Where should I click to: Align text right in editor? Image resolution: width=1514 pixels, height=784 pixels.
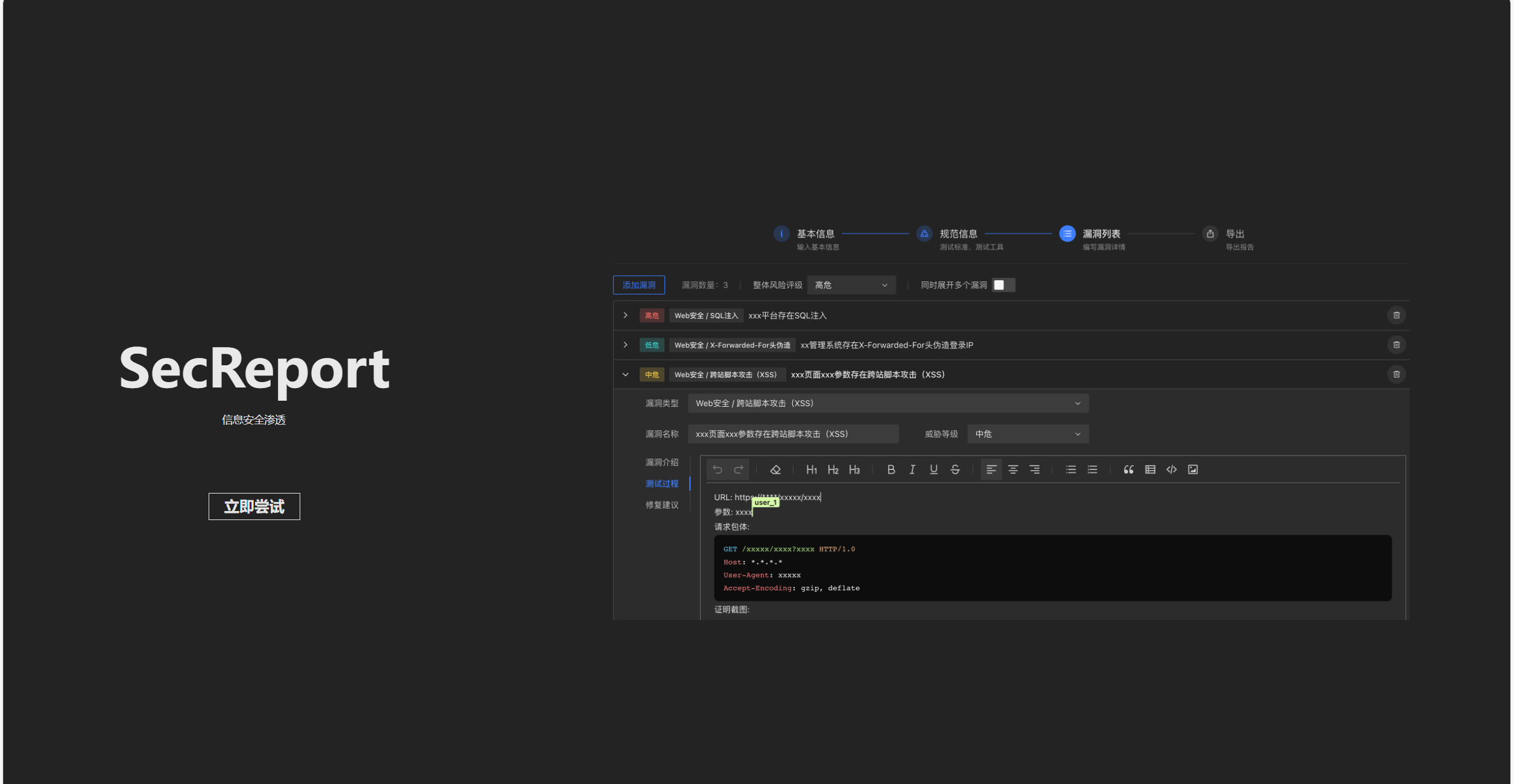[1035, 469]
